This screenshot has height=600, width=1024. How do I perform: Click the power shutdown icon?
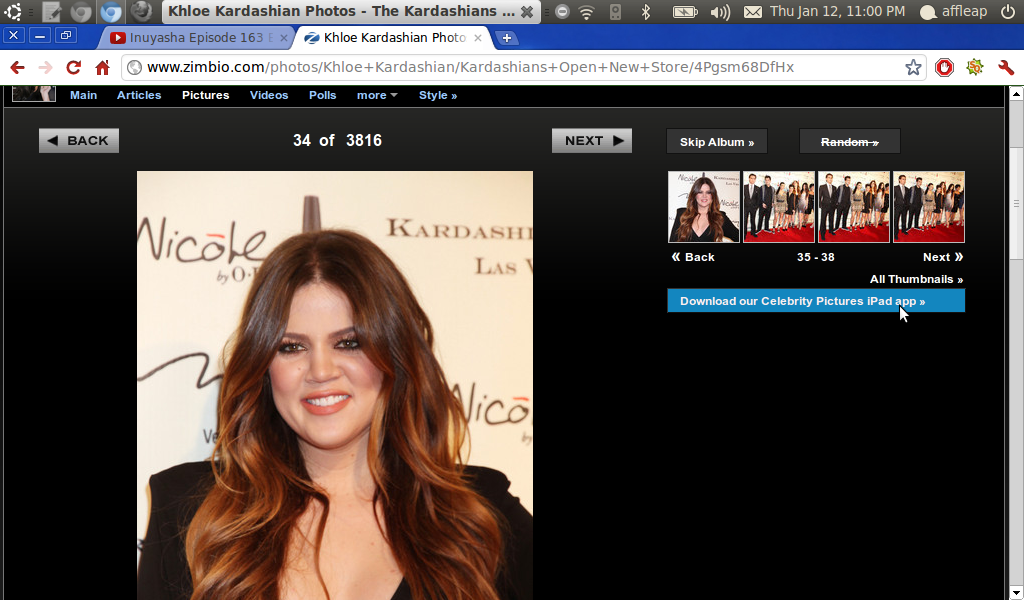pos(1008,11)
